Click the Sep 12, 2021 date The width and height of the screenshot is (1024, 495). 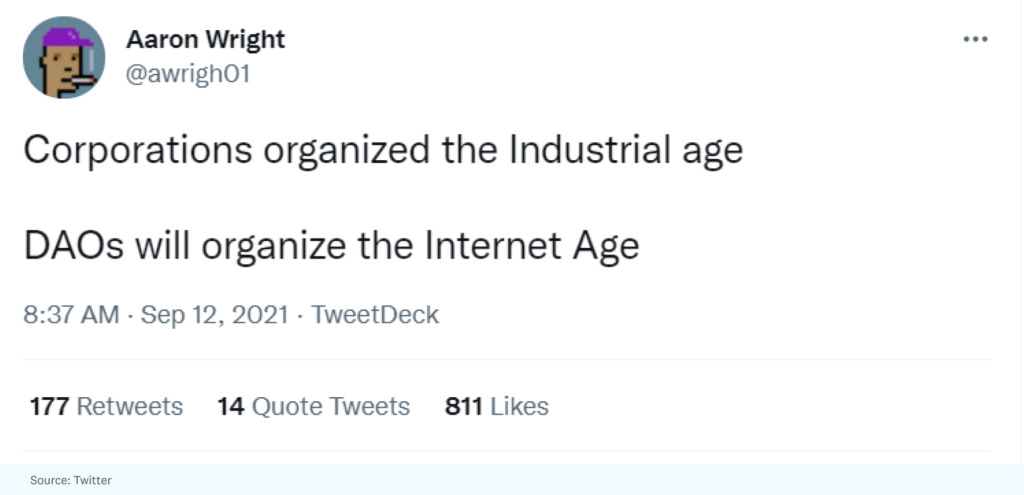click(214, 314)
